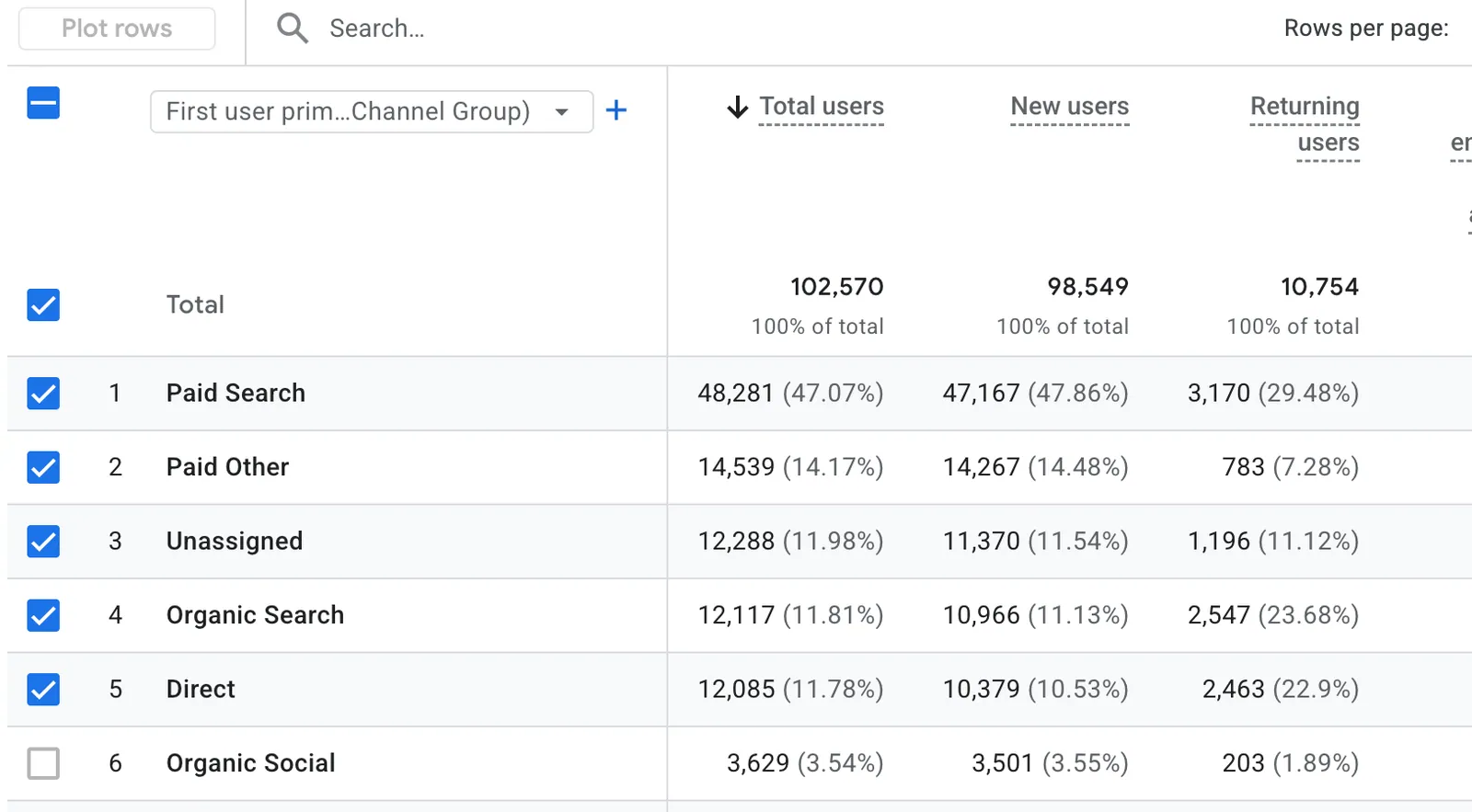This screenshot has width=1472, height=812.
Task: Click the 14,539 (14.17%) cell
Action: pos(790,467)
